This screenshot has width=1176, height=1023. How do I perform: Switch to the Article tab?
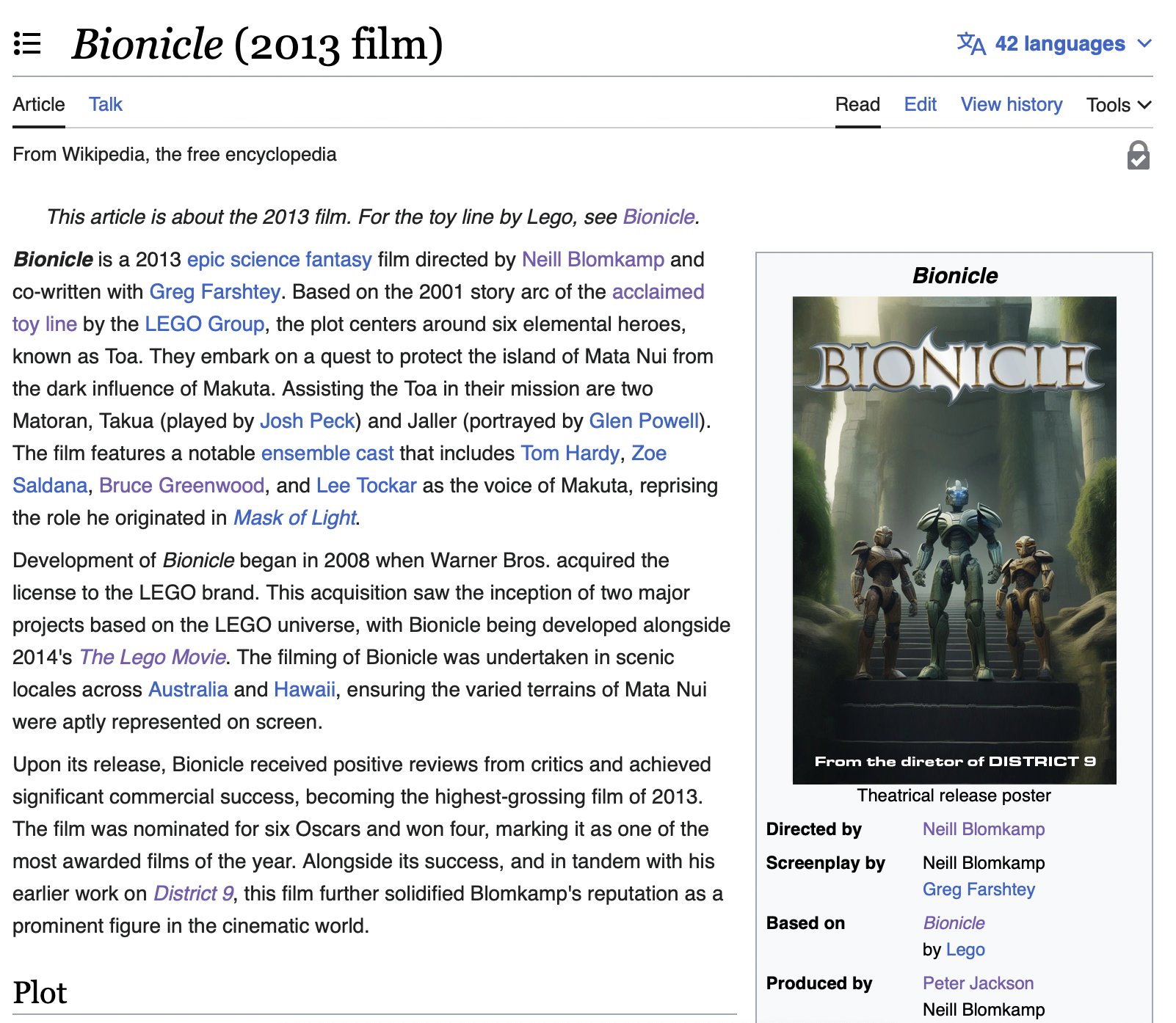point(39,104)
